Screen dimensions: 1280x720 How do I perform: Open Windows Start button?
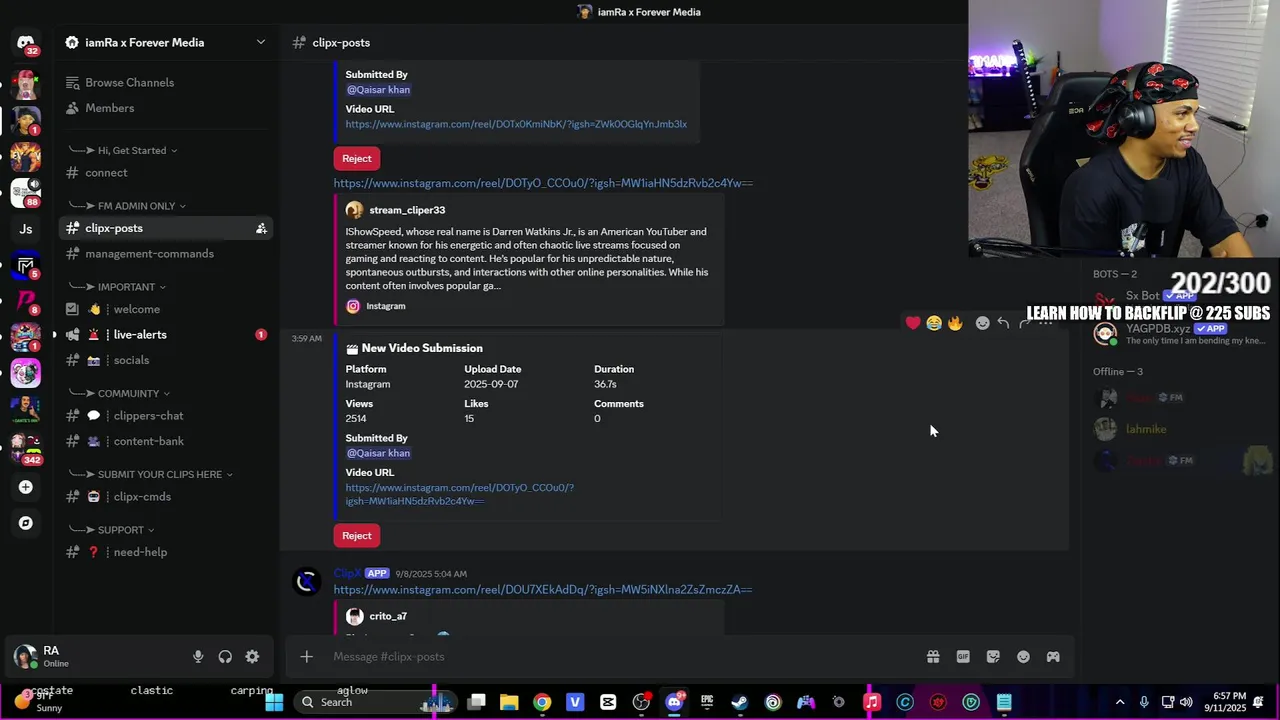click(x=274, y=702)
